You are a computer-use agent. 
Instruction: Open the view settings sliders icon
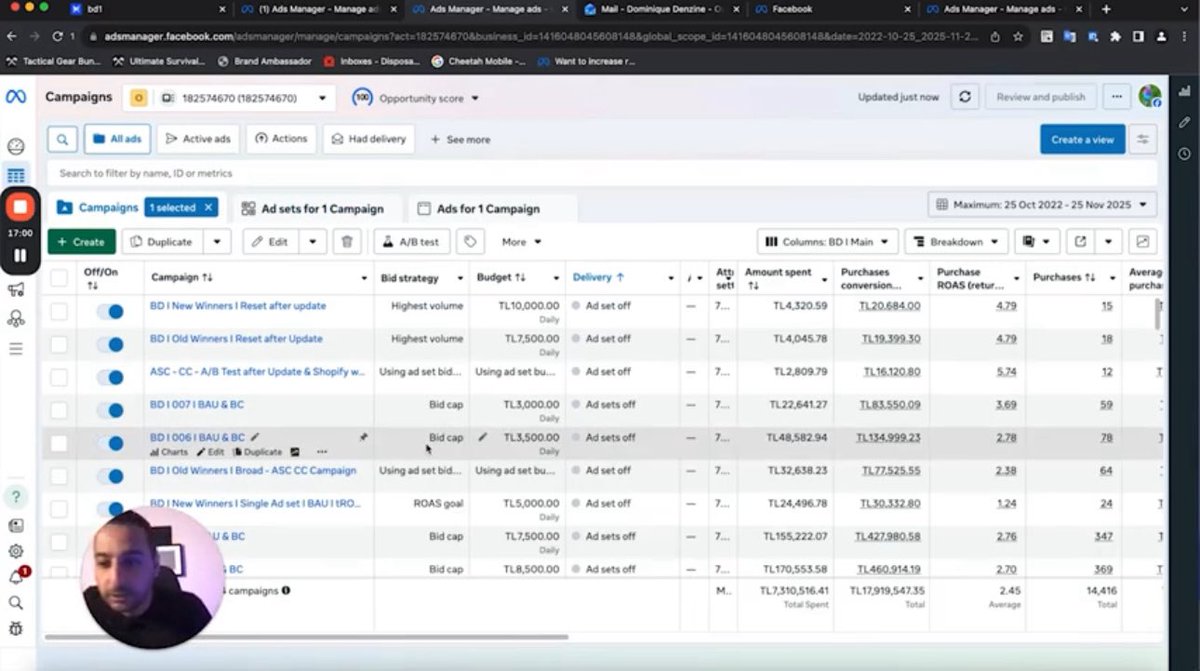click(x=1143, y=139)
